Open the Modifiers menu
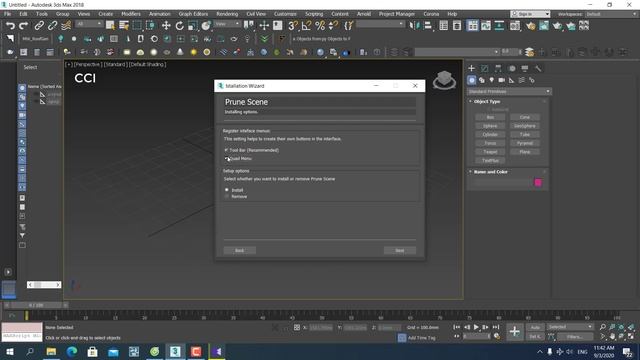This screenshot has width=640, height=360. coord(131,14)
